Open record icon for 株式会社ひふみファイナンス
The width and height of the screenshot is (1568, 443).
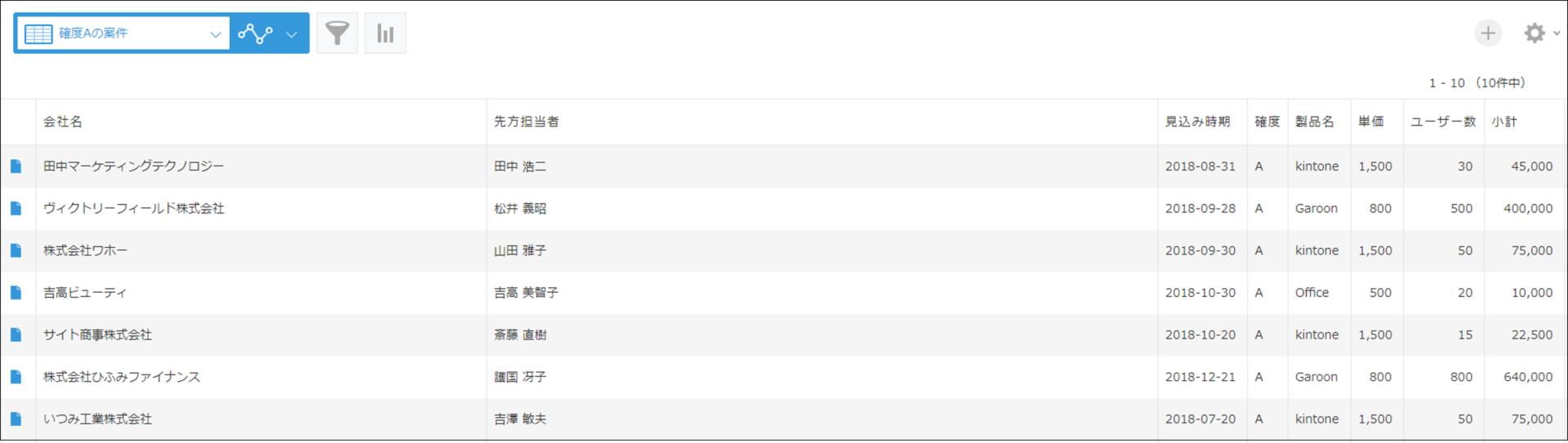tap(16, 377)
